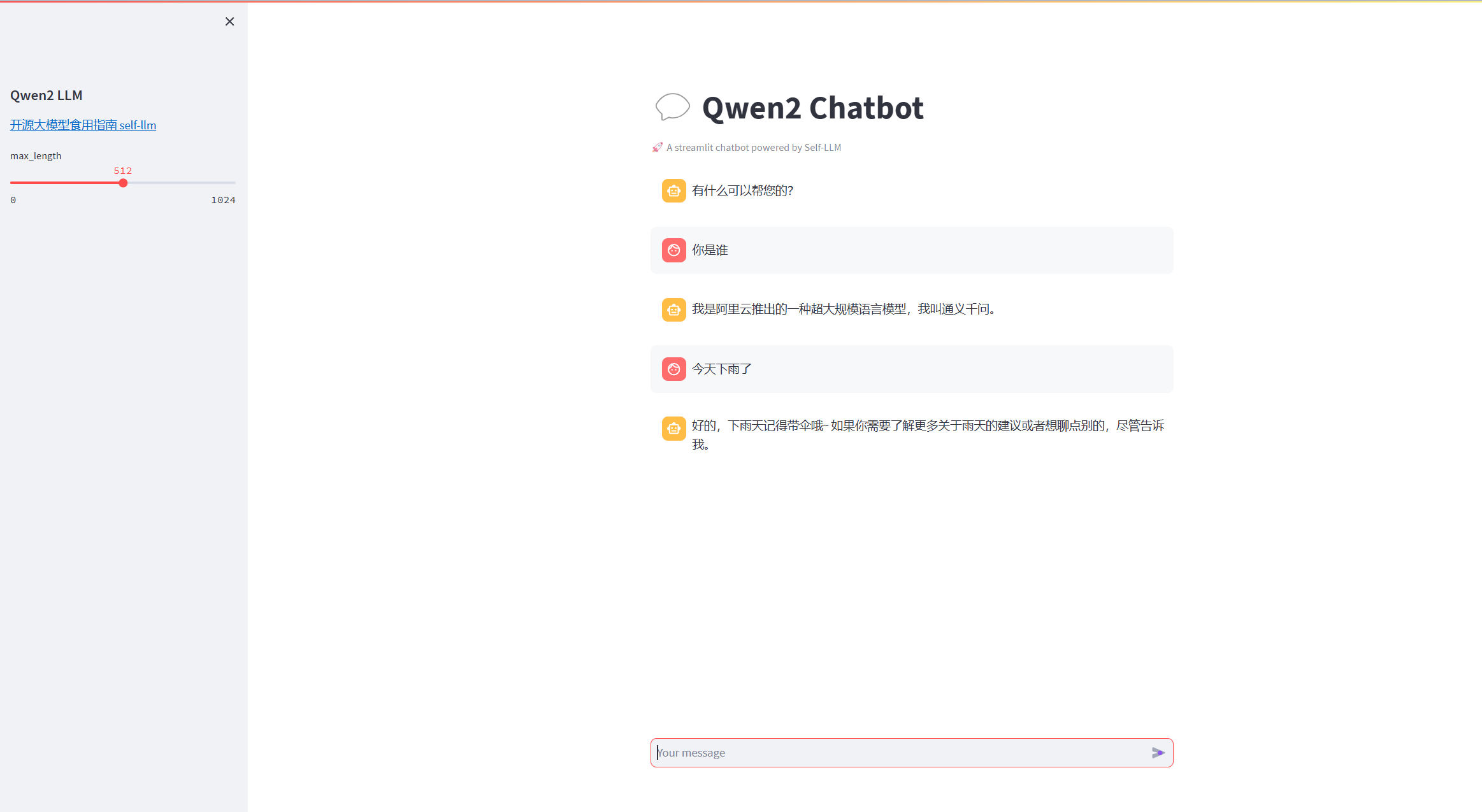The image size is (1482, 812).
Task: Open the 开源大模型食用指南 self-llm link
Action: coord(83,125)
